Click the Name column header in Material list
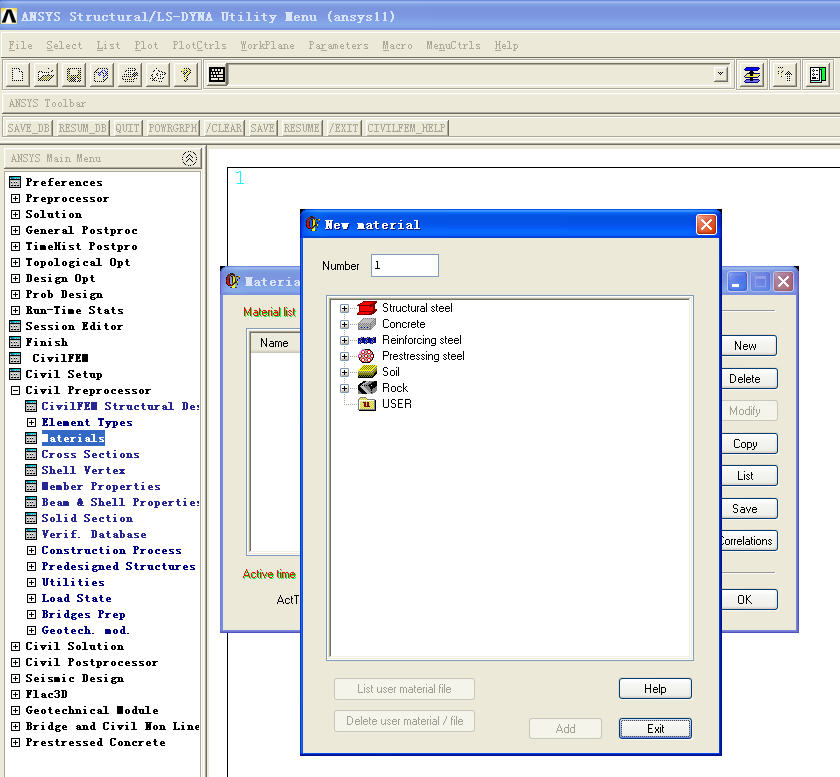Viewport: 840px width, 777px height. click(x=274, y=343)
